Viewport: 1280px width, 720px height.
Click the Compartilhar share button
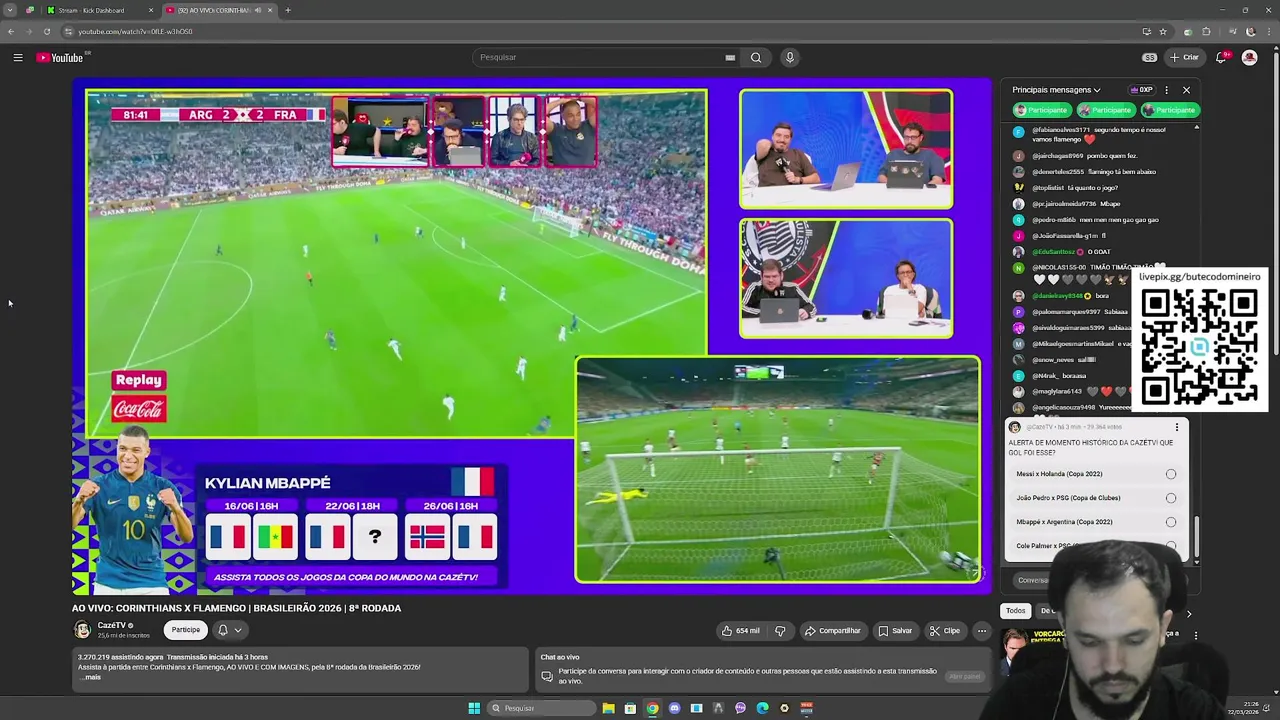833,631
